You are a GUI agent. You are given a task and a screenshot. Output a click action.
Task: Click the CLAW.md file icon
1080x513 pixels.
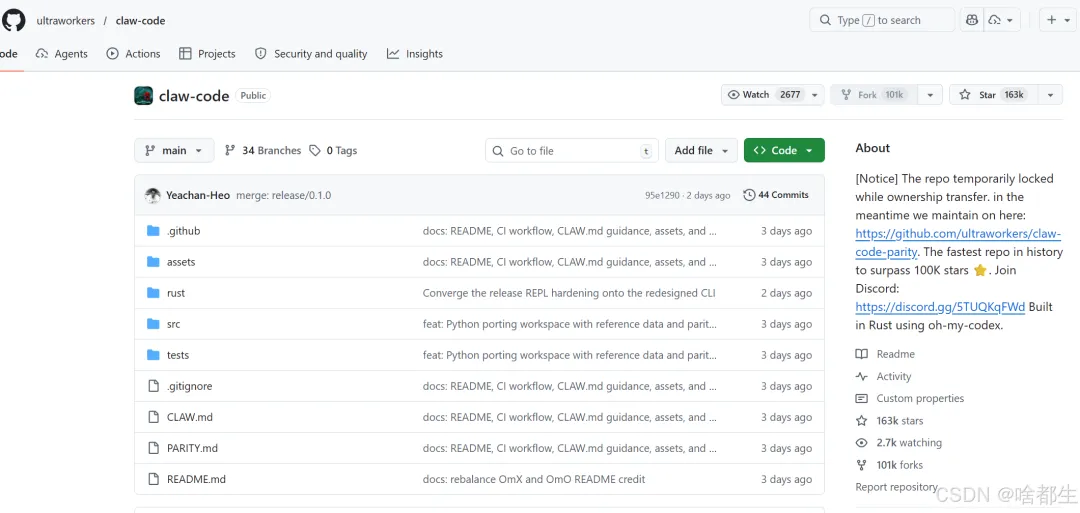coord(154,417)
